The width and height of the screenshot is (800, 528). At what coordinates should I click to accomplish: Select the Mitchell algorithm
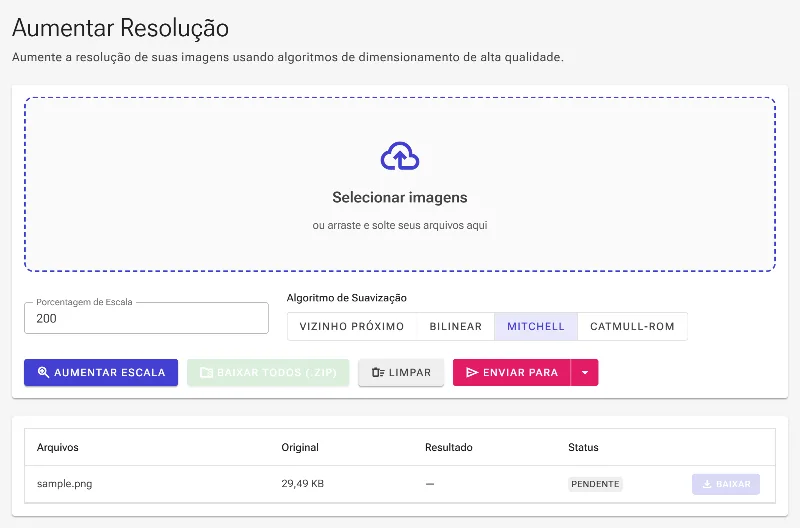[x=536, y=326]
